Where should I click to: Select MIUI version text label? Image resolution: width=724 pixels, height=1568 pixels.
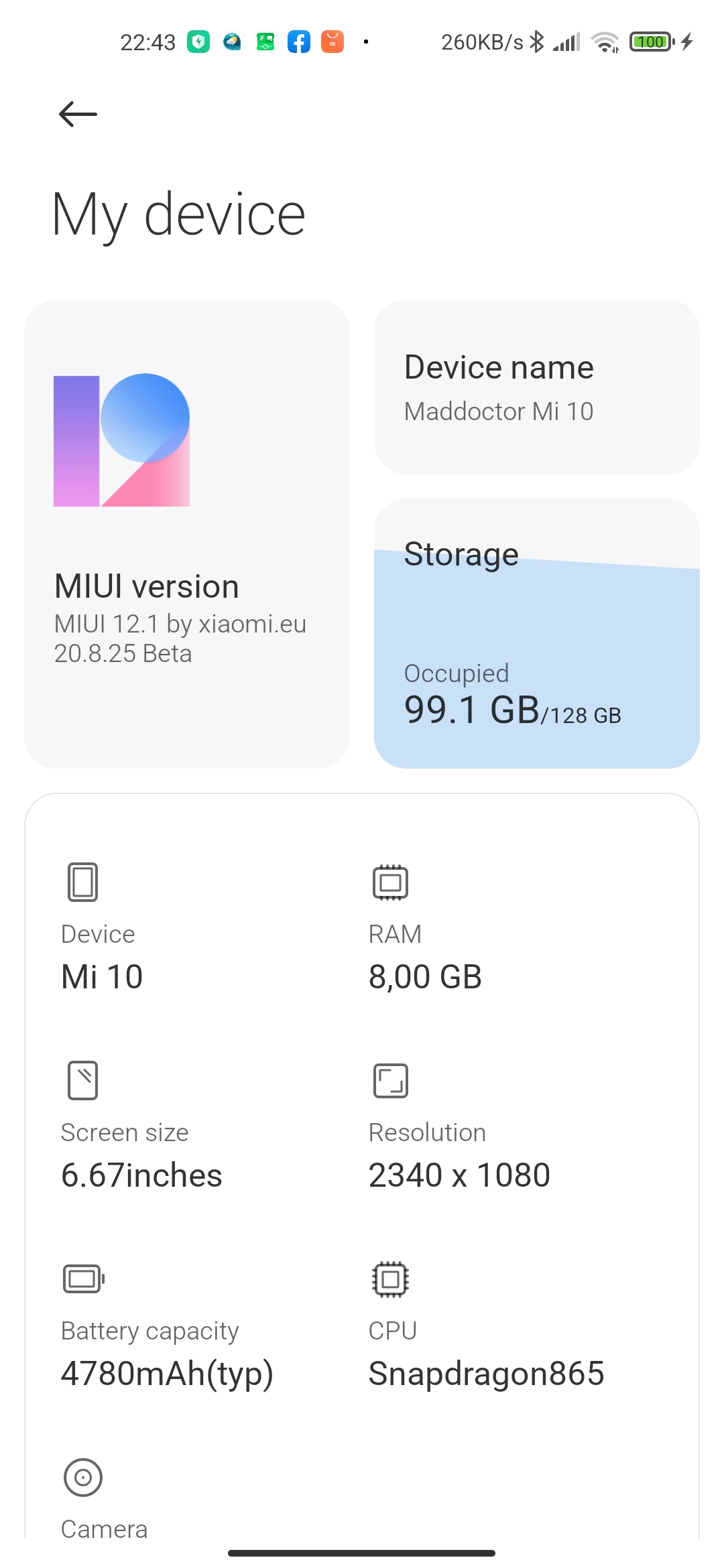[x=147, y=586]
